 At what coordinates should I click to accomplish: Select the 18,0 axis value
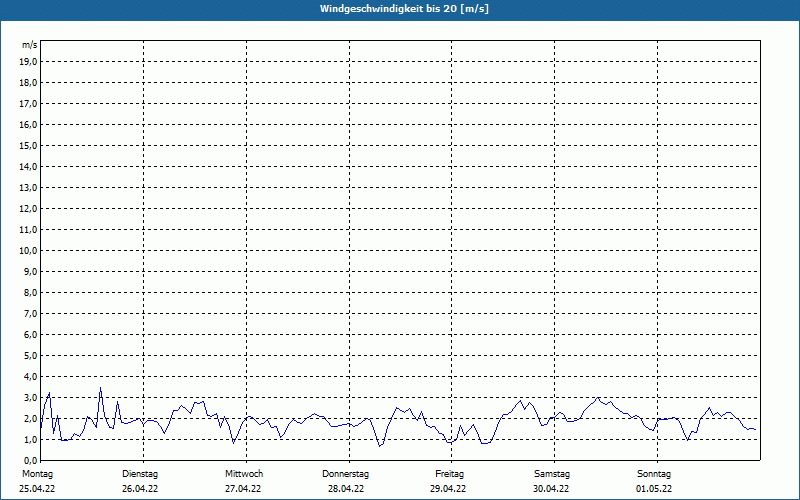29,83
